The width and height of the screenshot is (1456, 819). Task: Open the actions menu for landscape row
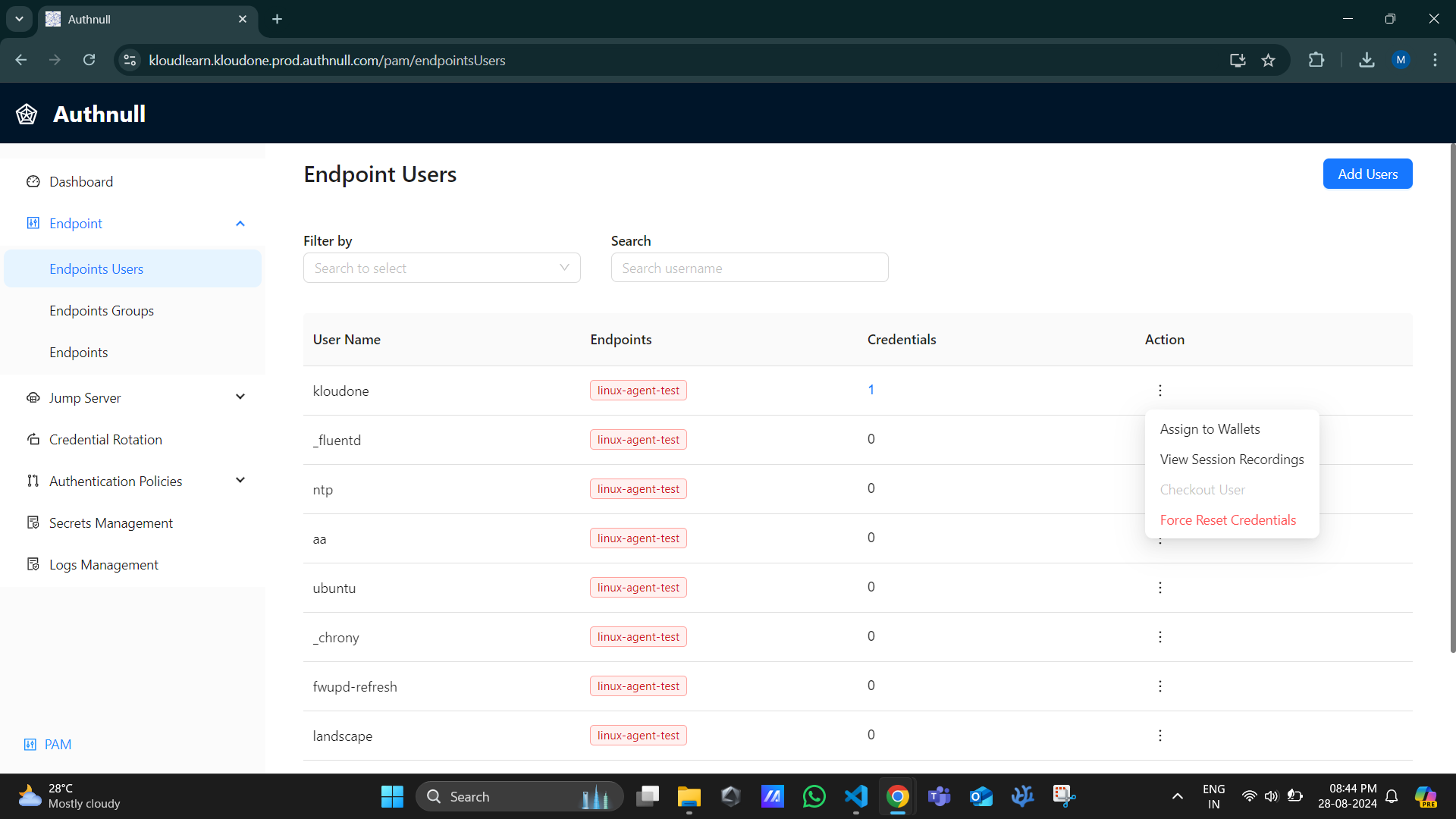[x=1159, y=736]
